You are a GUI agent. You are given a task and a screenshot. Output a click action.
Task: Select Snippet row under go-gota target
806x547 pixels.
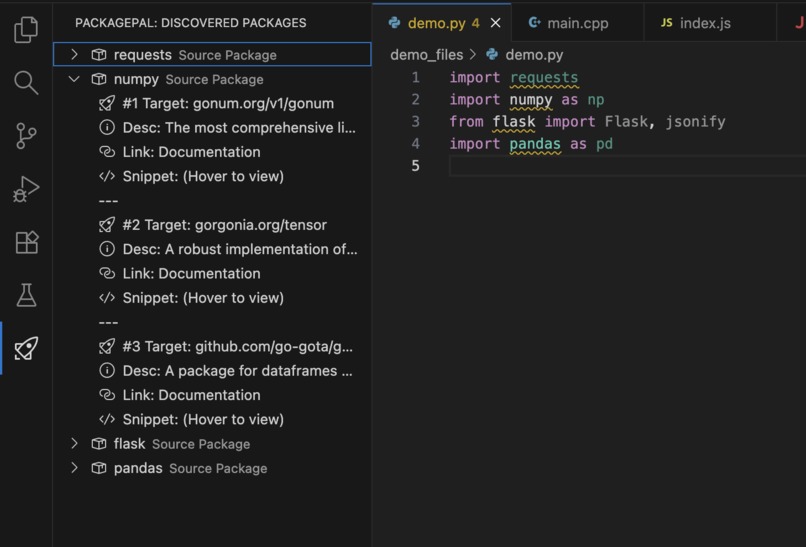pyautogui.click(x=212, y=420)
